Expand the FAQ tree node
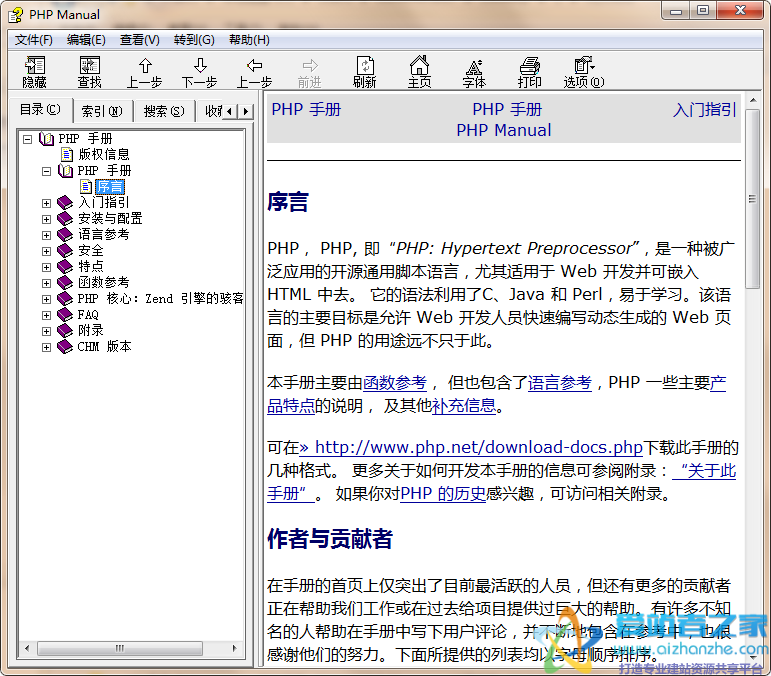Viewport: 771px width, 676px height. click(x=46, y=315)
